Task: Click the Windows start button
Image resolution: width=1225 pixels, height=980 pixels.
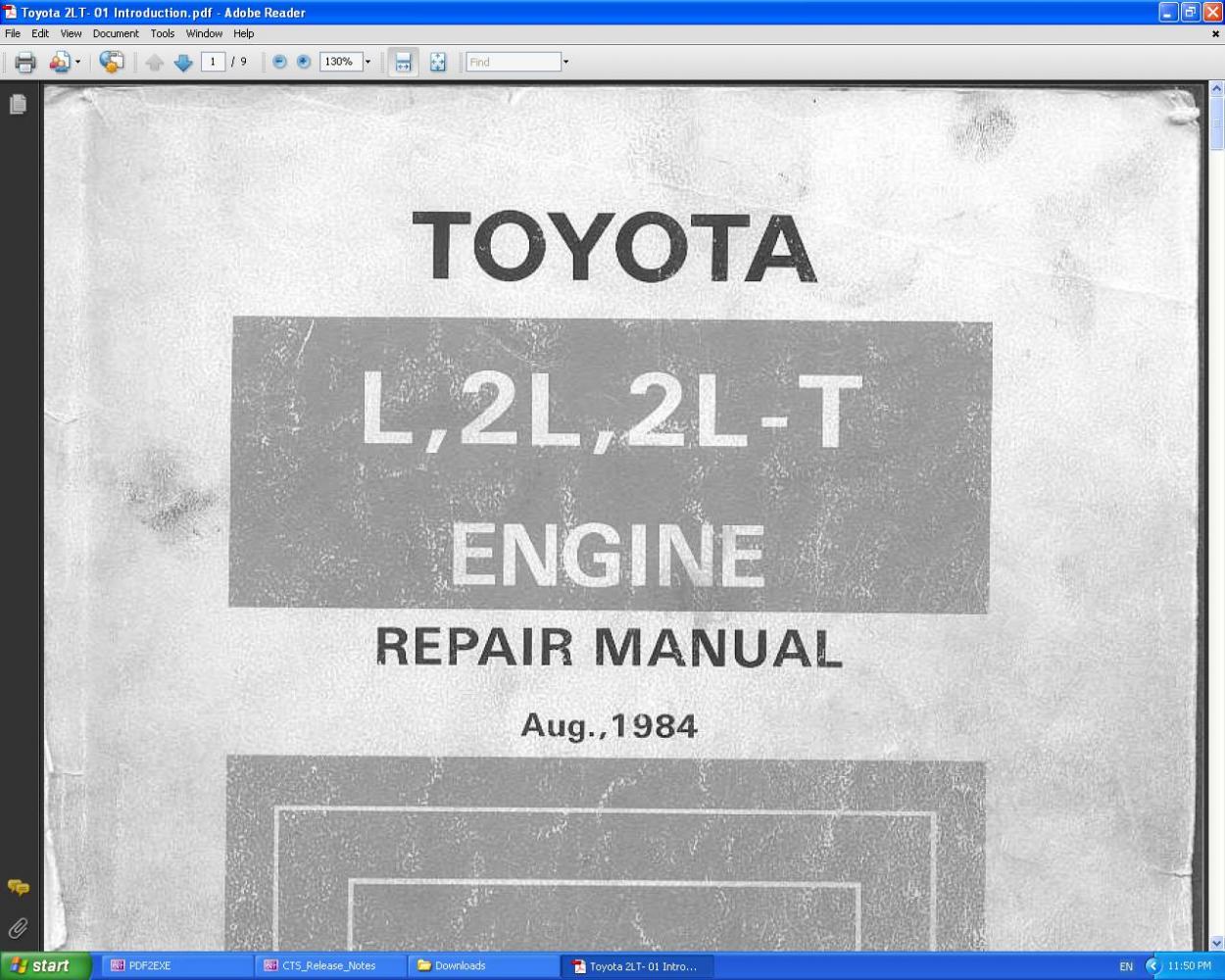Action: tap(45, 965)
